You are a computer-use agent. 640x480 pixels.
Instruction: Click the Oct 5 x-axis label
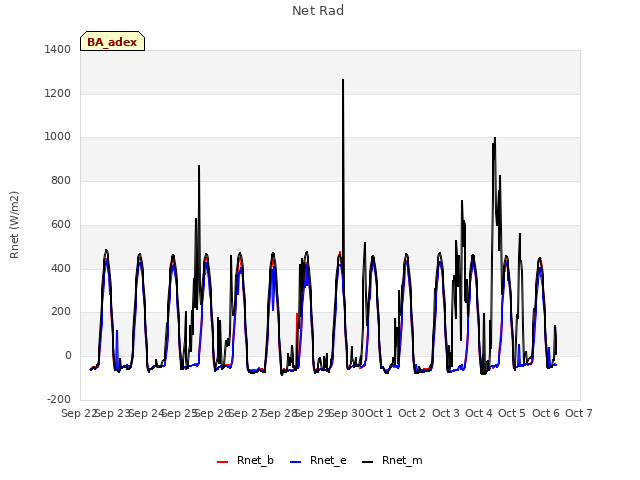tap(512, 413)
